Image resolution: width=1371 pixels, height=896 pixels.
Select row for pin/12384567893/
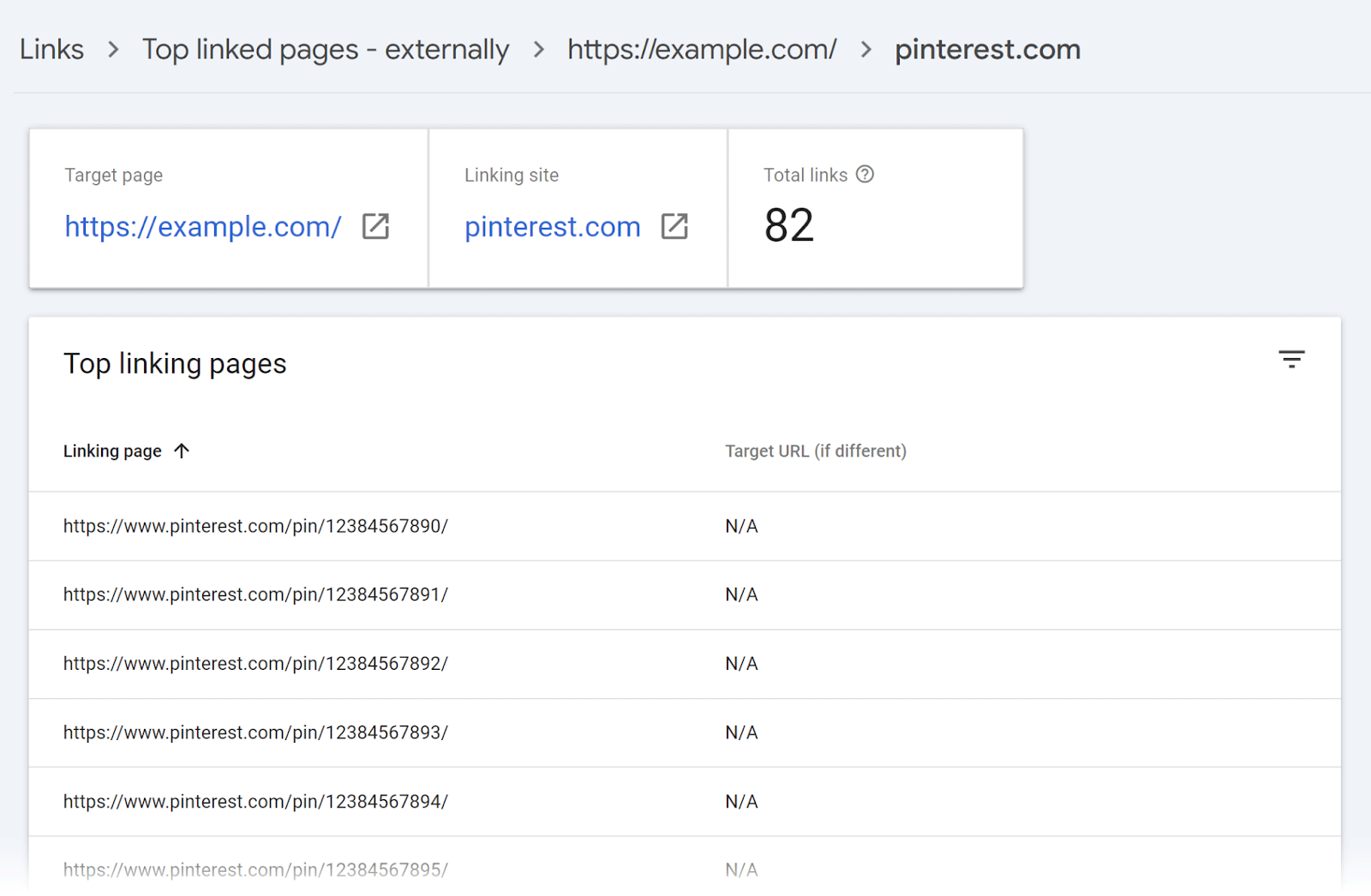[x=685, y=732]
